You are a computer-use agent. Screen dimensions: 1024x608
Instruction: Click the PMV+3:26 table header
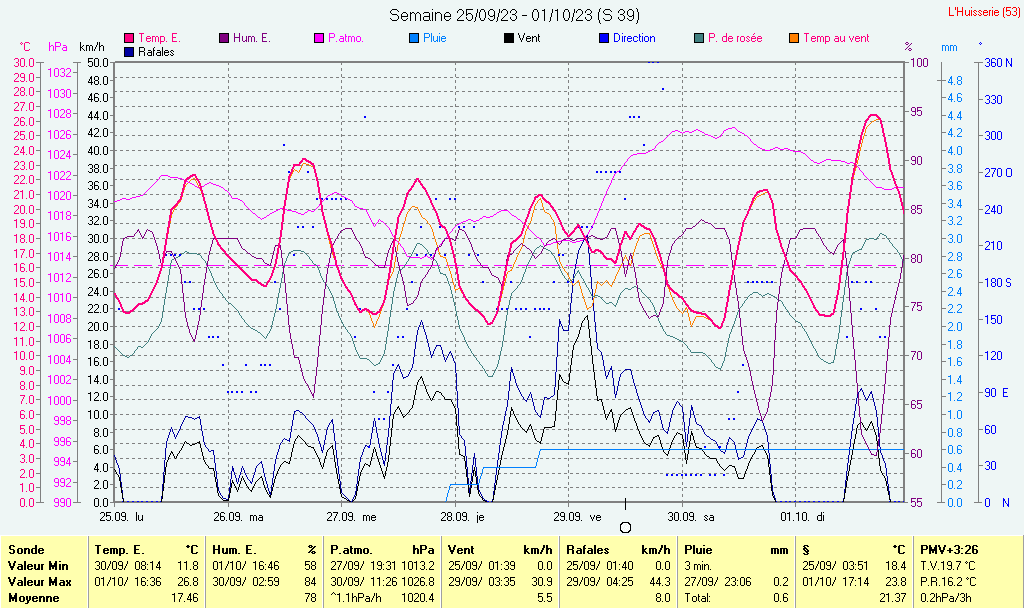pos(949,550)
